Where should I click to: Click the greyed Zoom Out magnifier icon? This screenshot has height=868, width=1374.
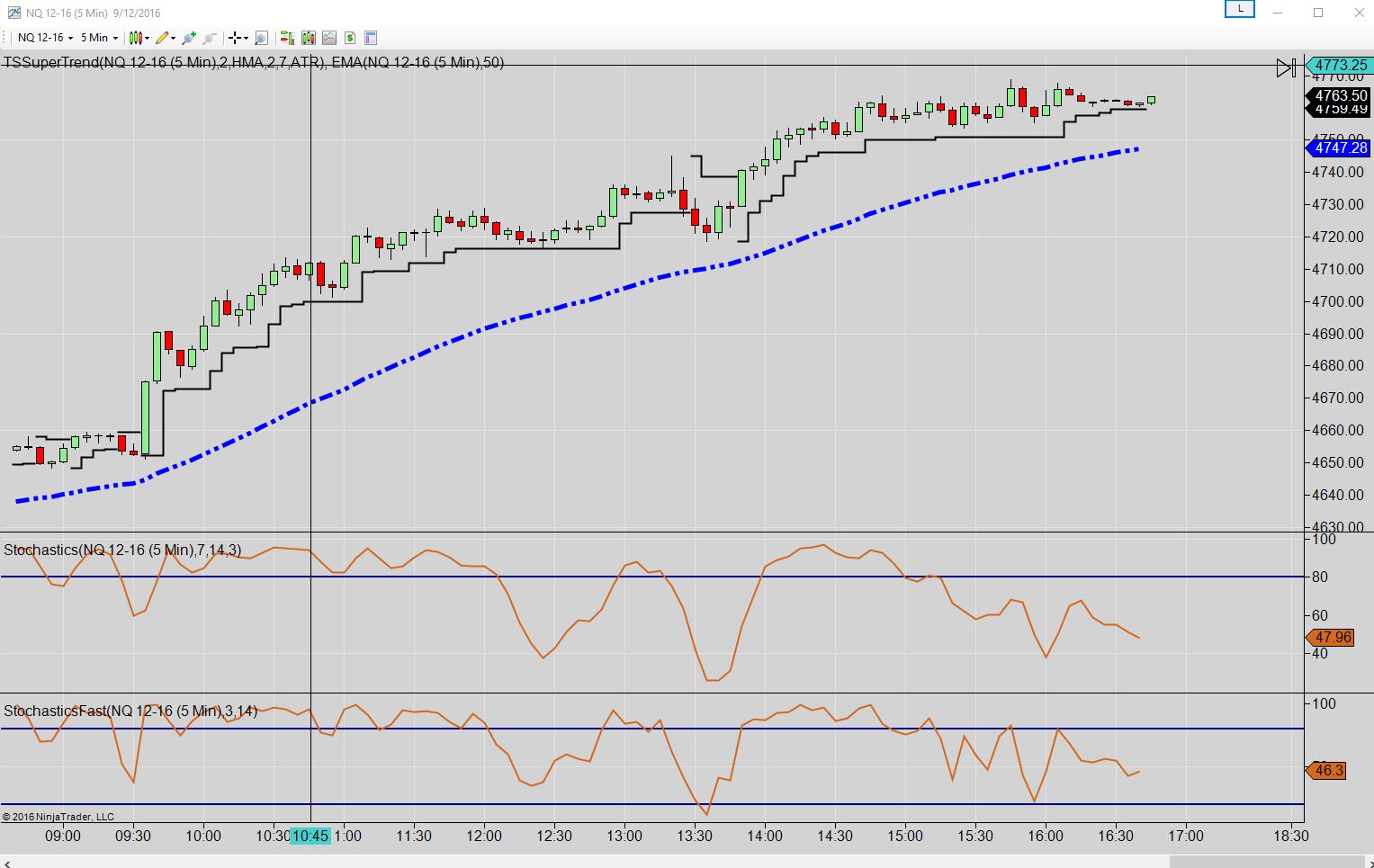tap(210, 38)
